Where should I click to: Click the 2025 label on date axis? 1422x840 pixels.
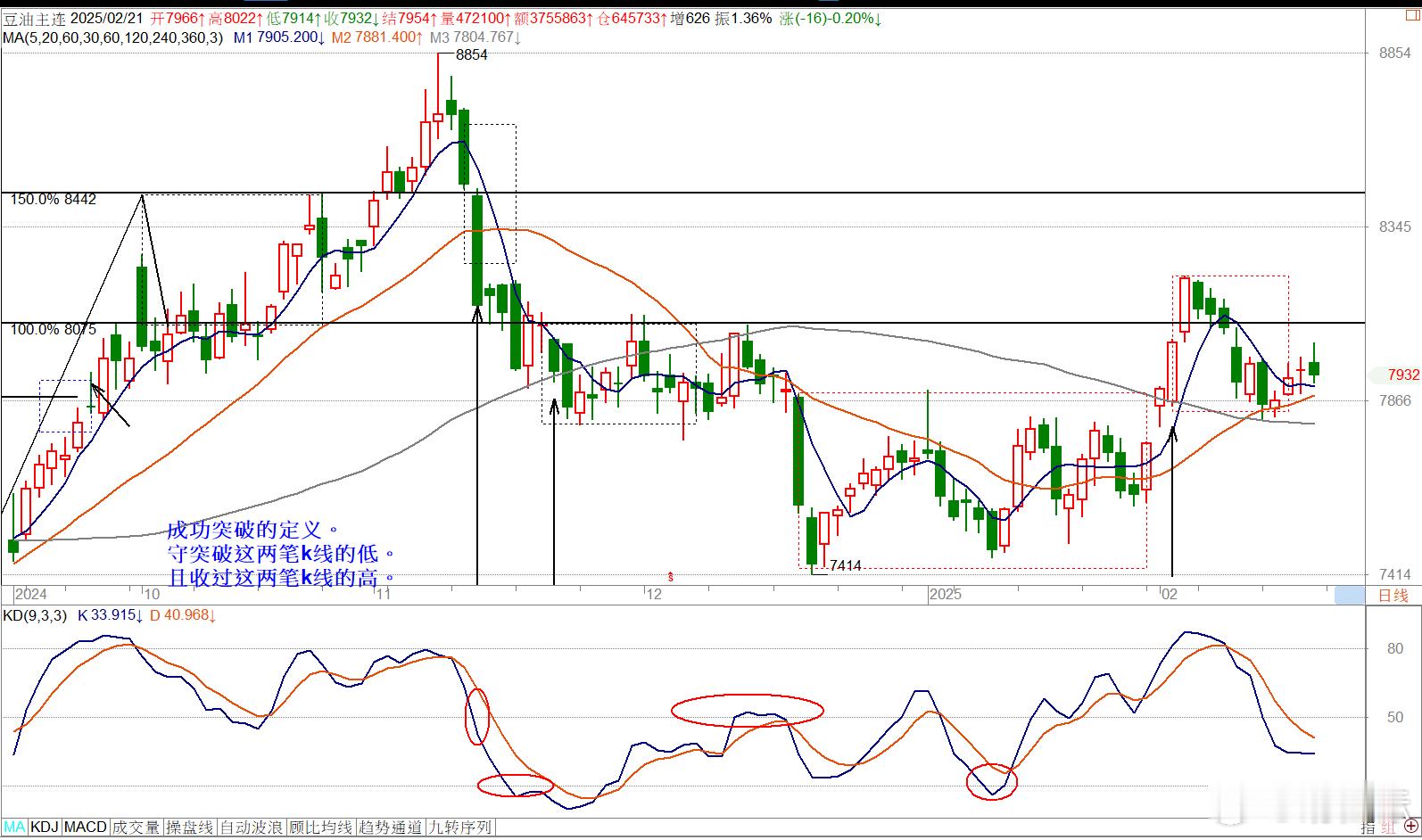click(x=945, y=594)
